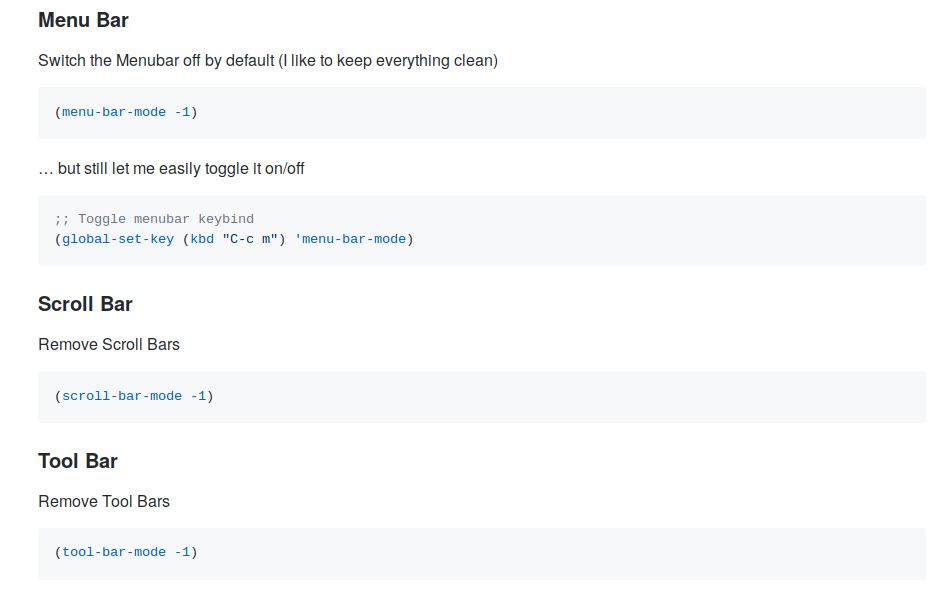Click "tool-bar-mode" in the code block
This screenshot has height=591, width=941.
click(114, 552)
